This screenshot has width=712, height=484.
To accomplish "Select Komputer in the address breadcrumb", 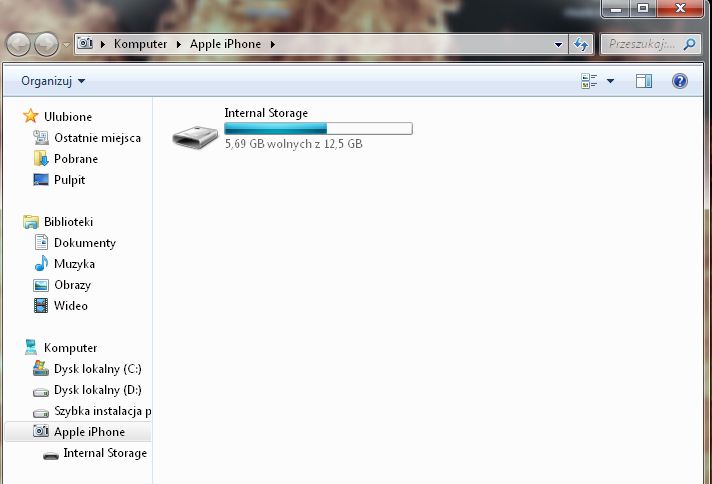I will (140, 44).
